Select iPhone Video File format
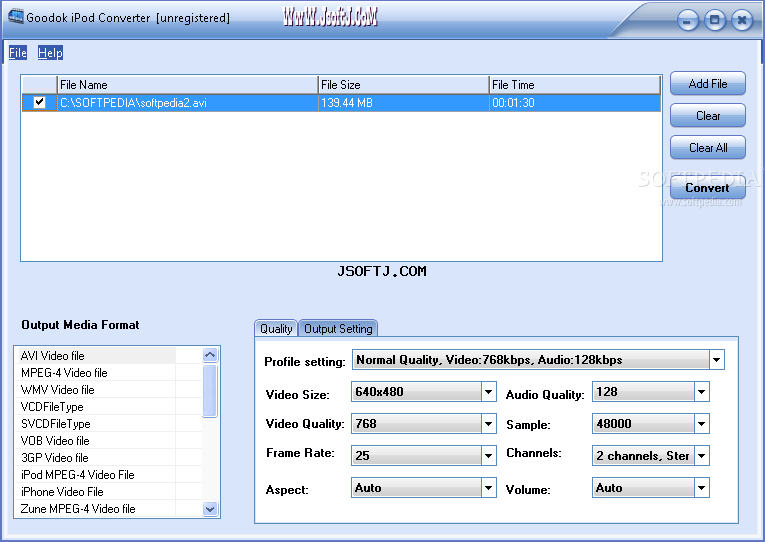The image size is (765, 542). point(97,492)
